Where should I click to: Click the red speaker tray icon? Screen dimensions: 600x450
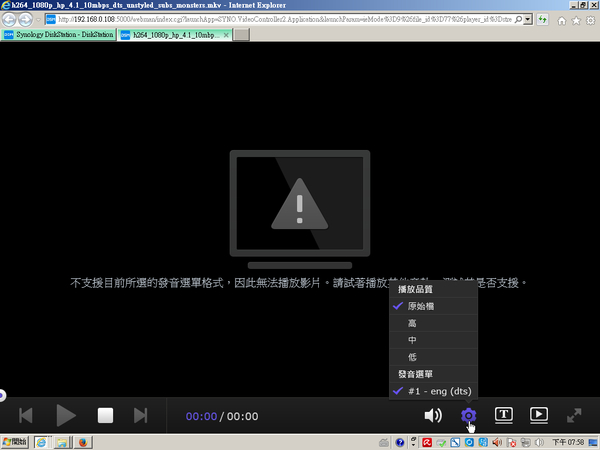click(x=497, y=443)
